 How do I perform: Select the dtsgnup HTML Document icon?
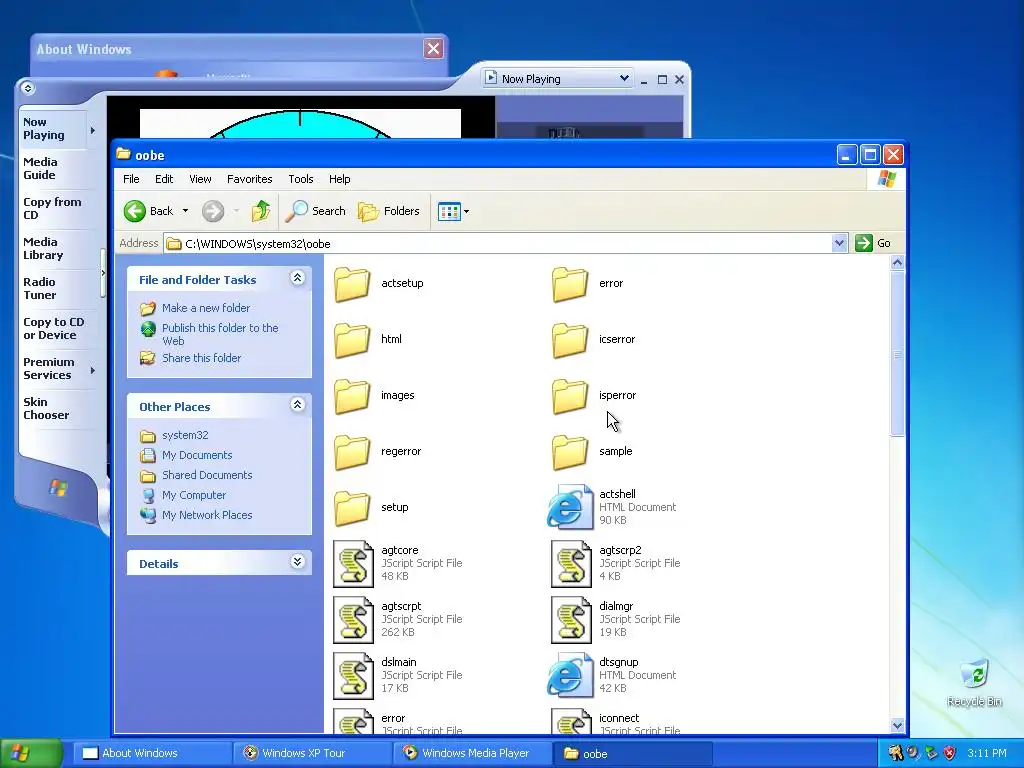point(569,675)
